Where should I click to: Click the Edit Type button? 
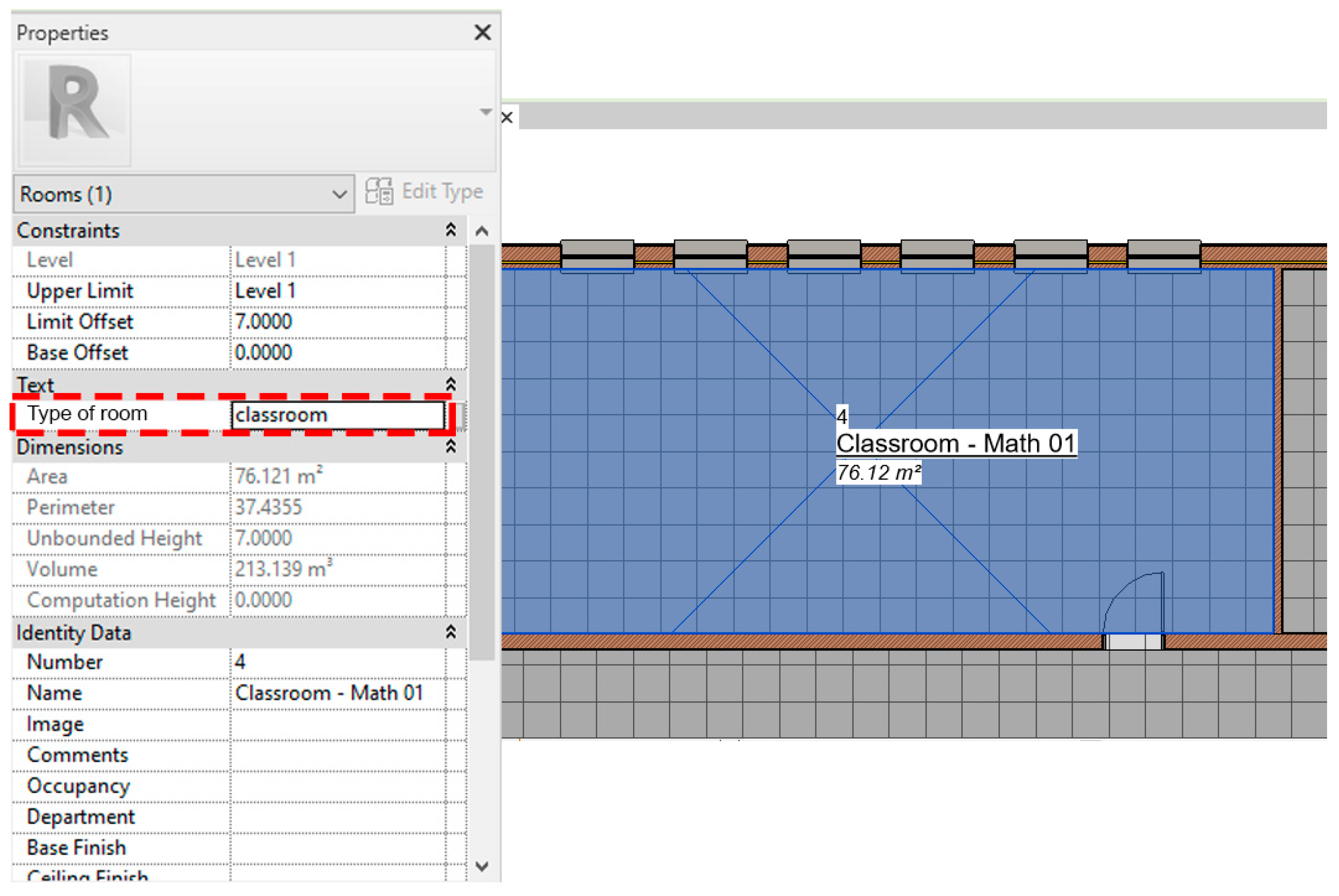point(424,191)
